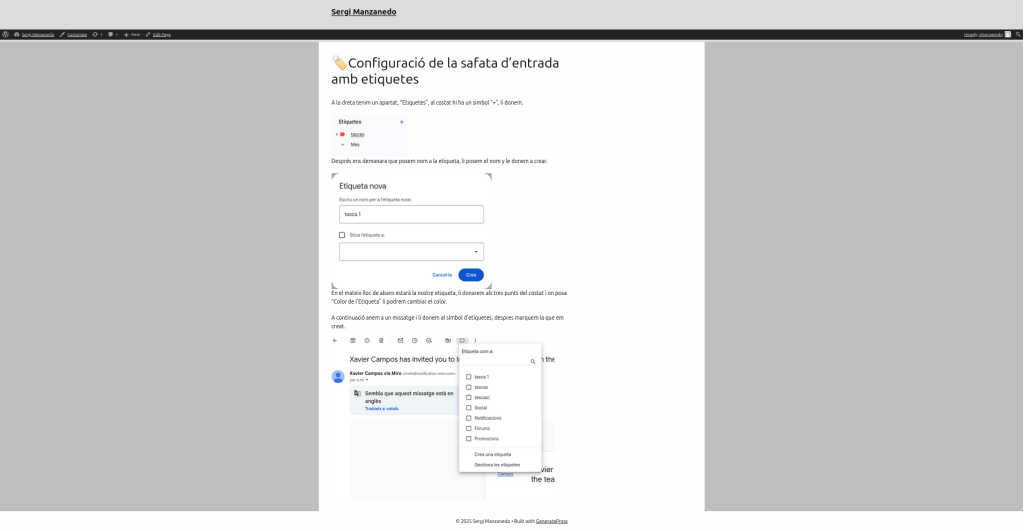Click the trash icon in the email toolbar

[381, 341]
